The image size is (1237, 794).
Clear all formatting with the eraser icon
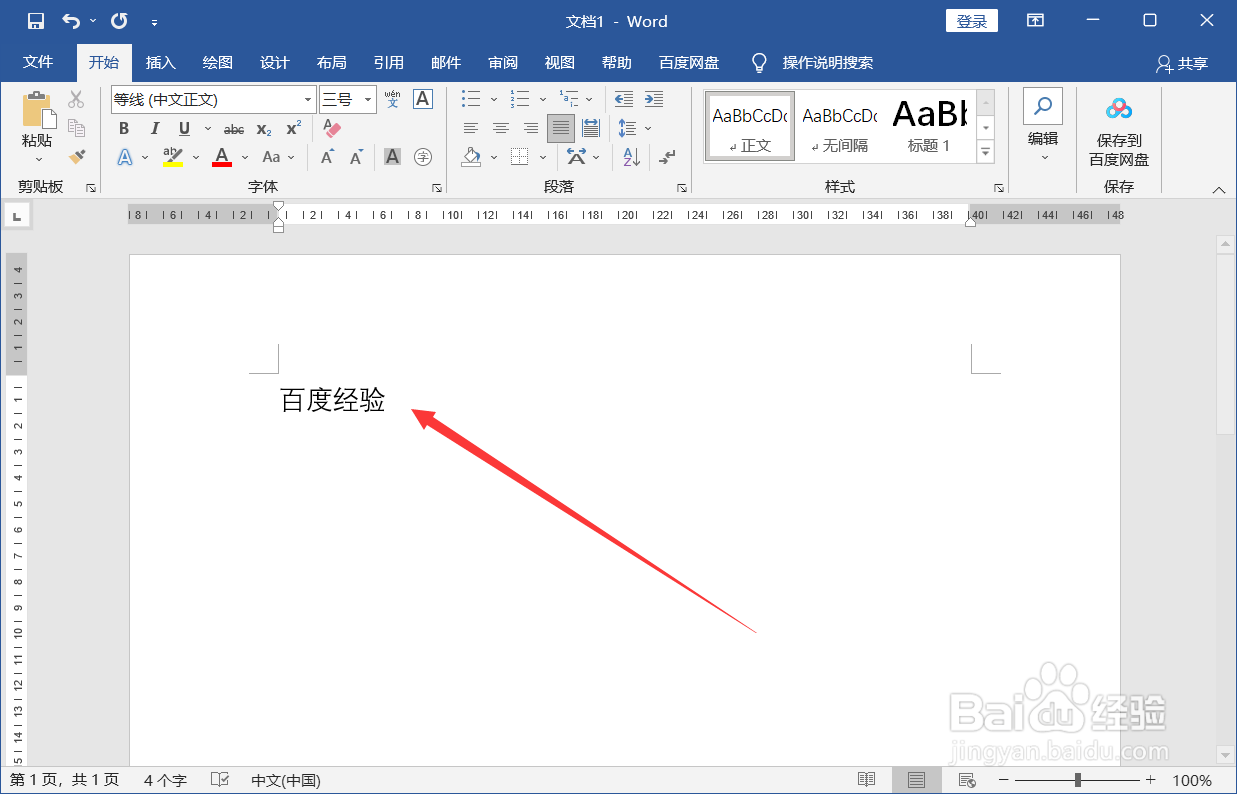333,129
